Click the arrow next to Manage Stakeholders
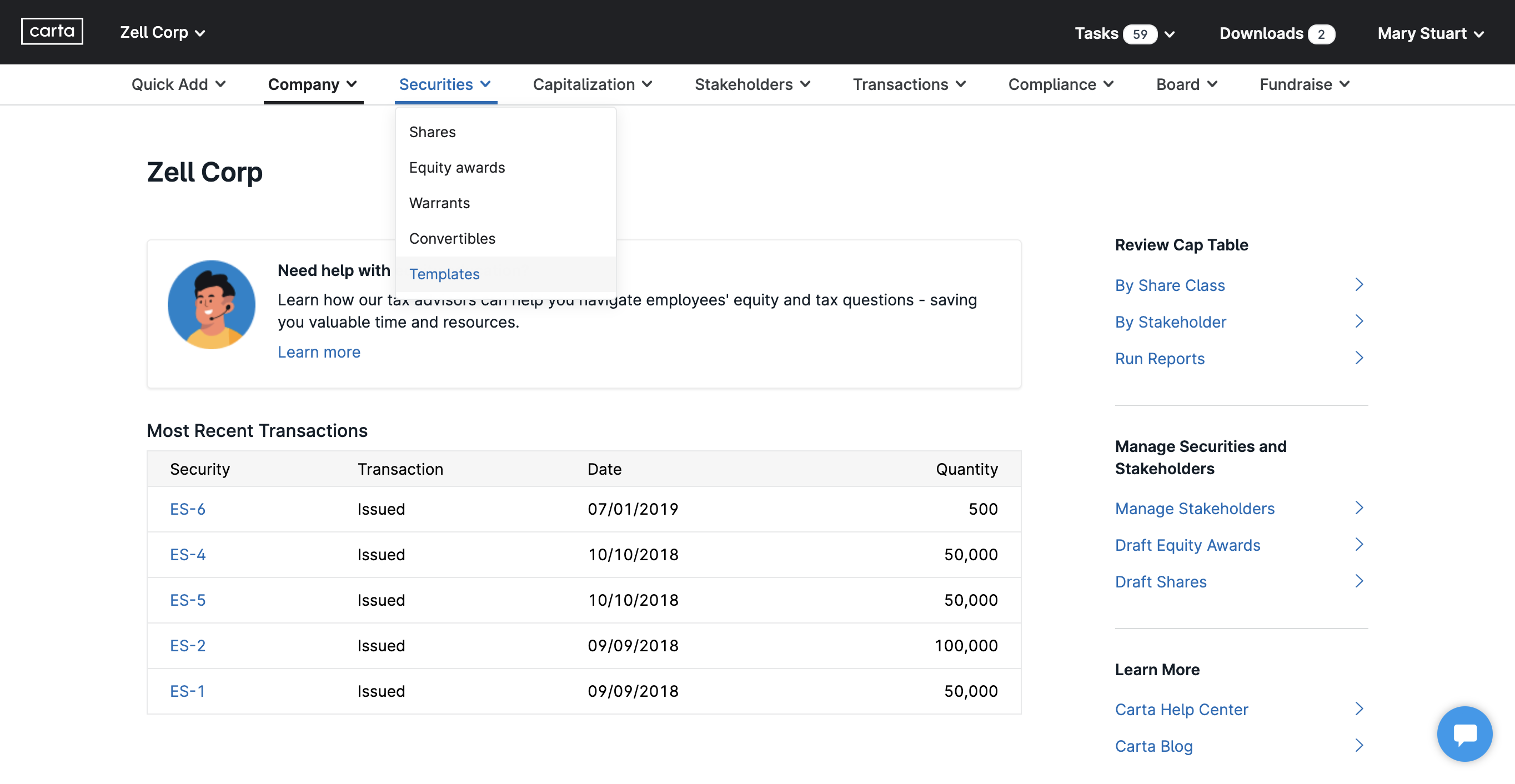This screenshot has height=784, width=1515. 1358,507
